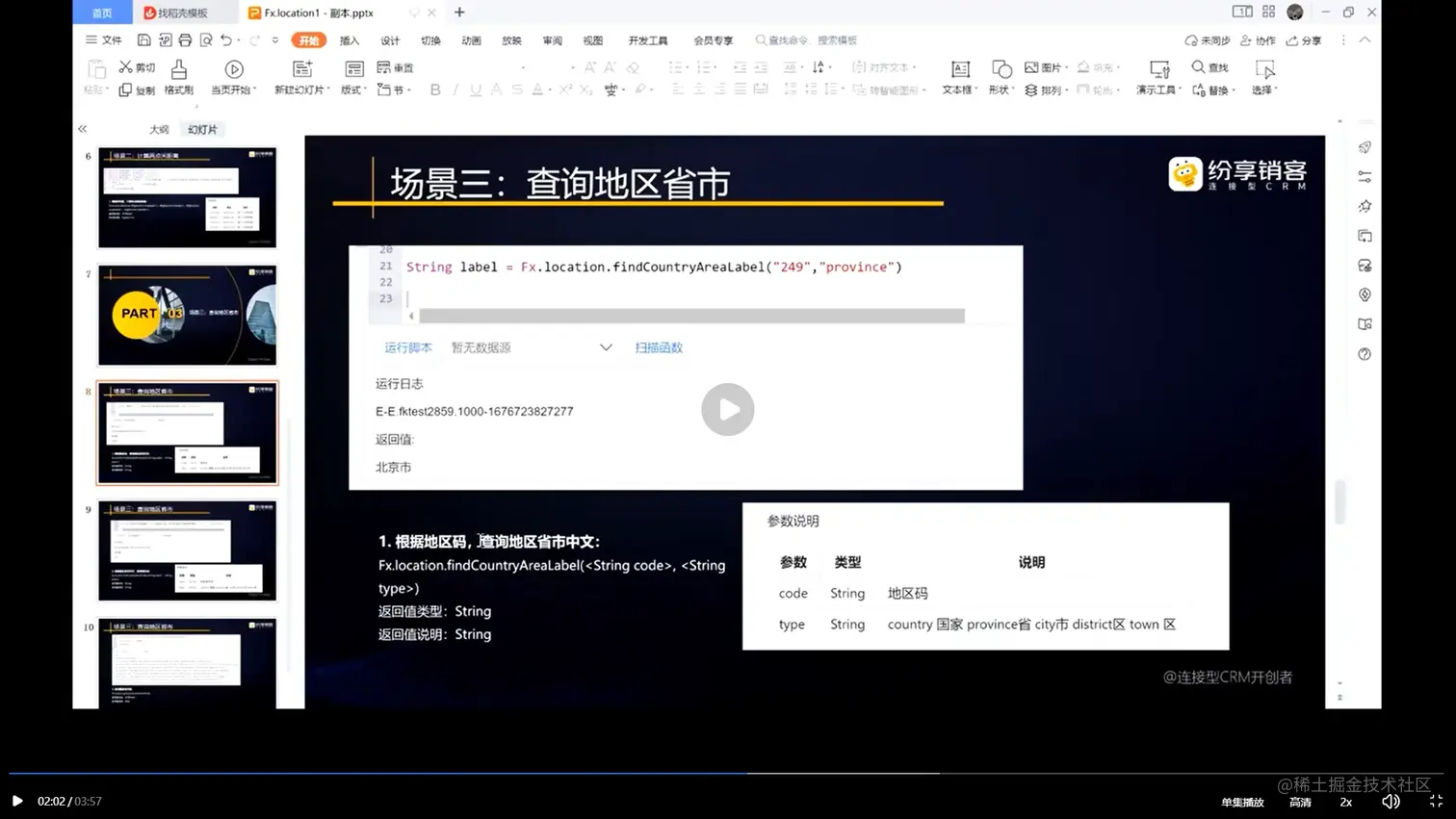Click the Find (查找) magnifier icon

coord(1198,67)
